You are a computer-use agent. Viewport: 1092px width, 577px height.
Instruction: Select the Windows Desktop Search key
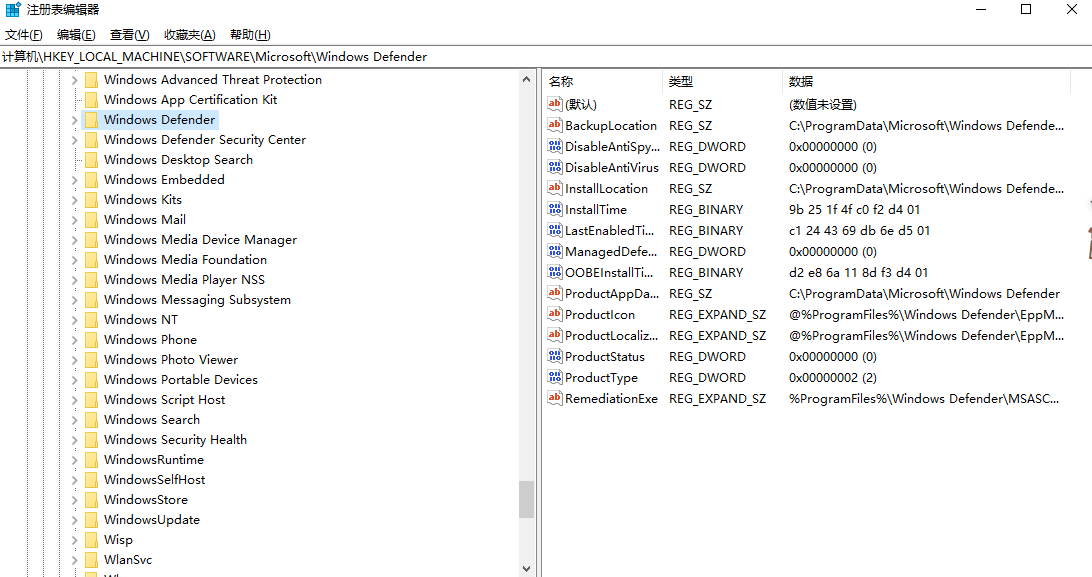tap(178, 159)
